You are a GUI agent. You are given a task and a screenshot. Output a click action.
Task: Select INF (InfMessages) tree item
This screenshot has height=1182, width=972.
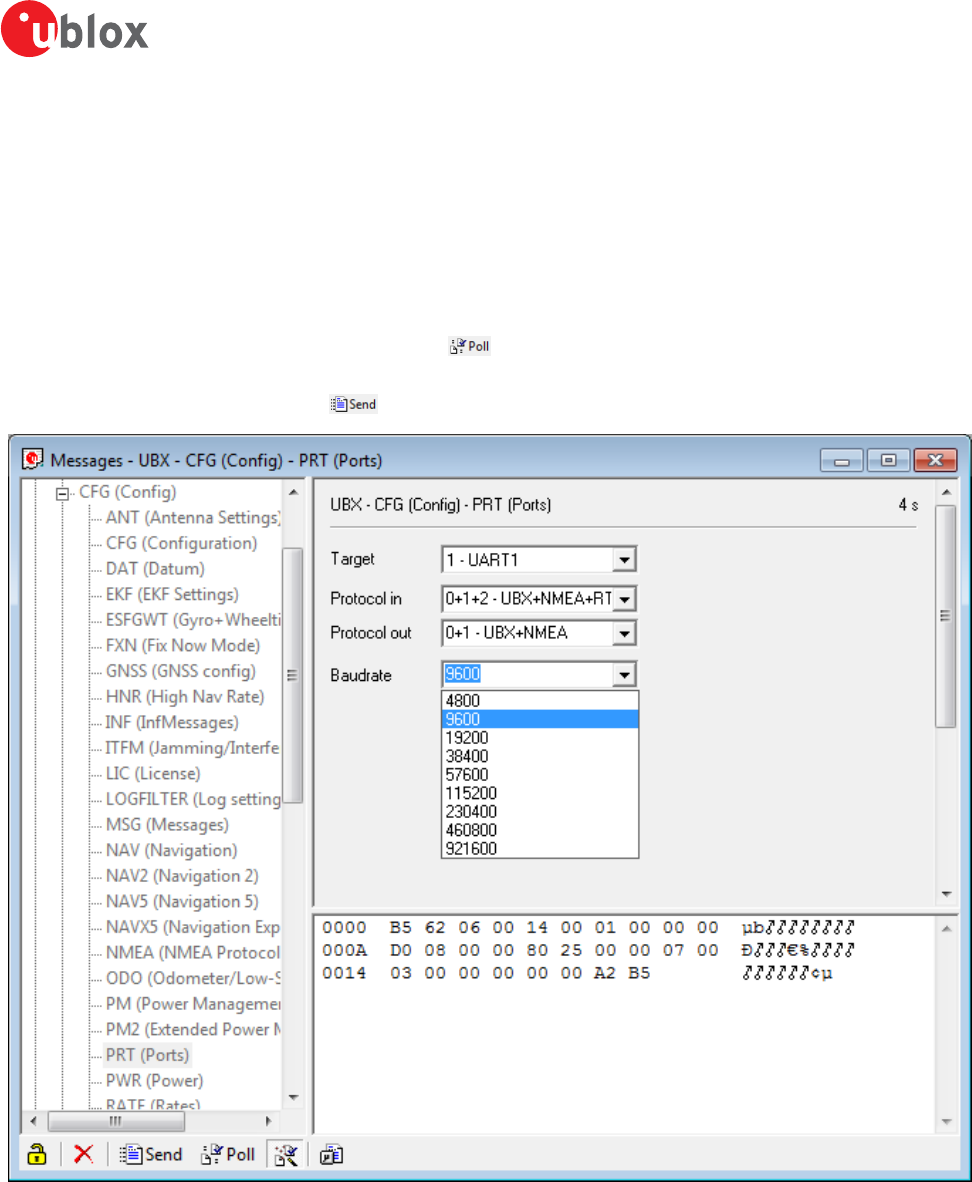(172, 722)
